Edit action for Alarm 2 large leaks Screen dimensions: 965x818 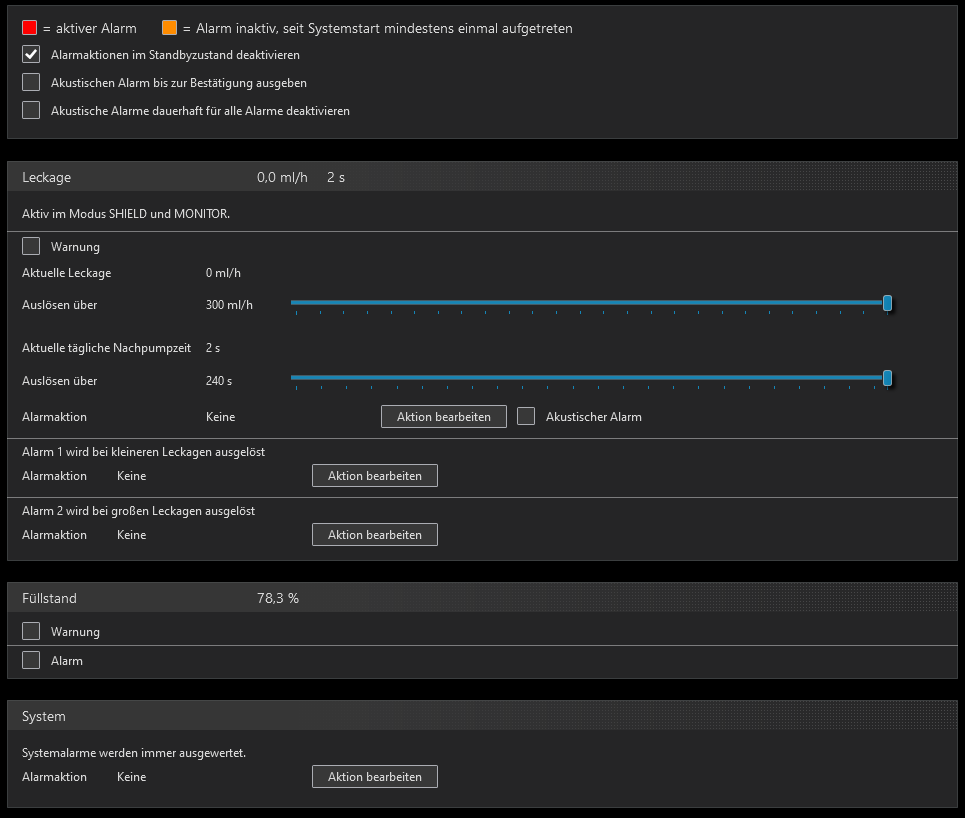click(375, 535)
